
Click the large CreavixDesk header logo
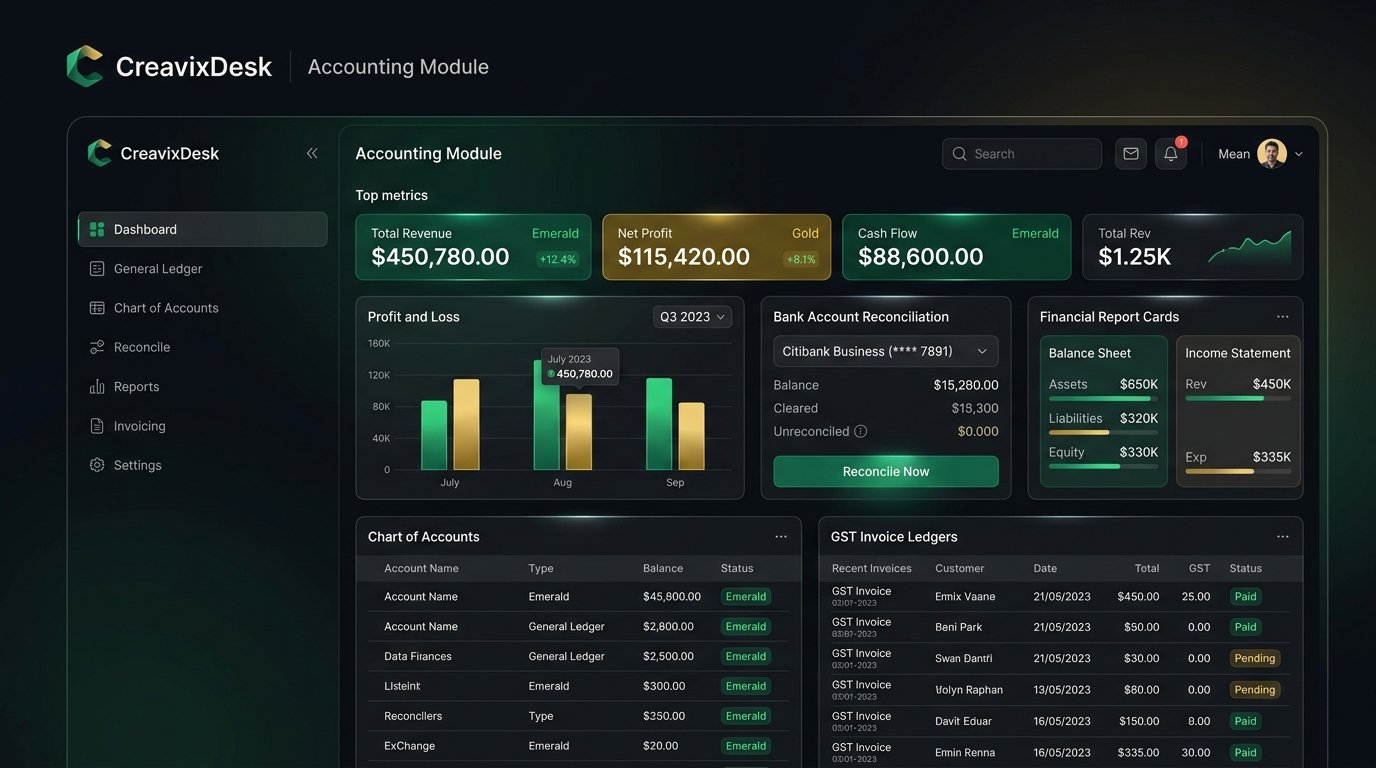point(85,66)
